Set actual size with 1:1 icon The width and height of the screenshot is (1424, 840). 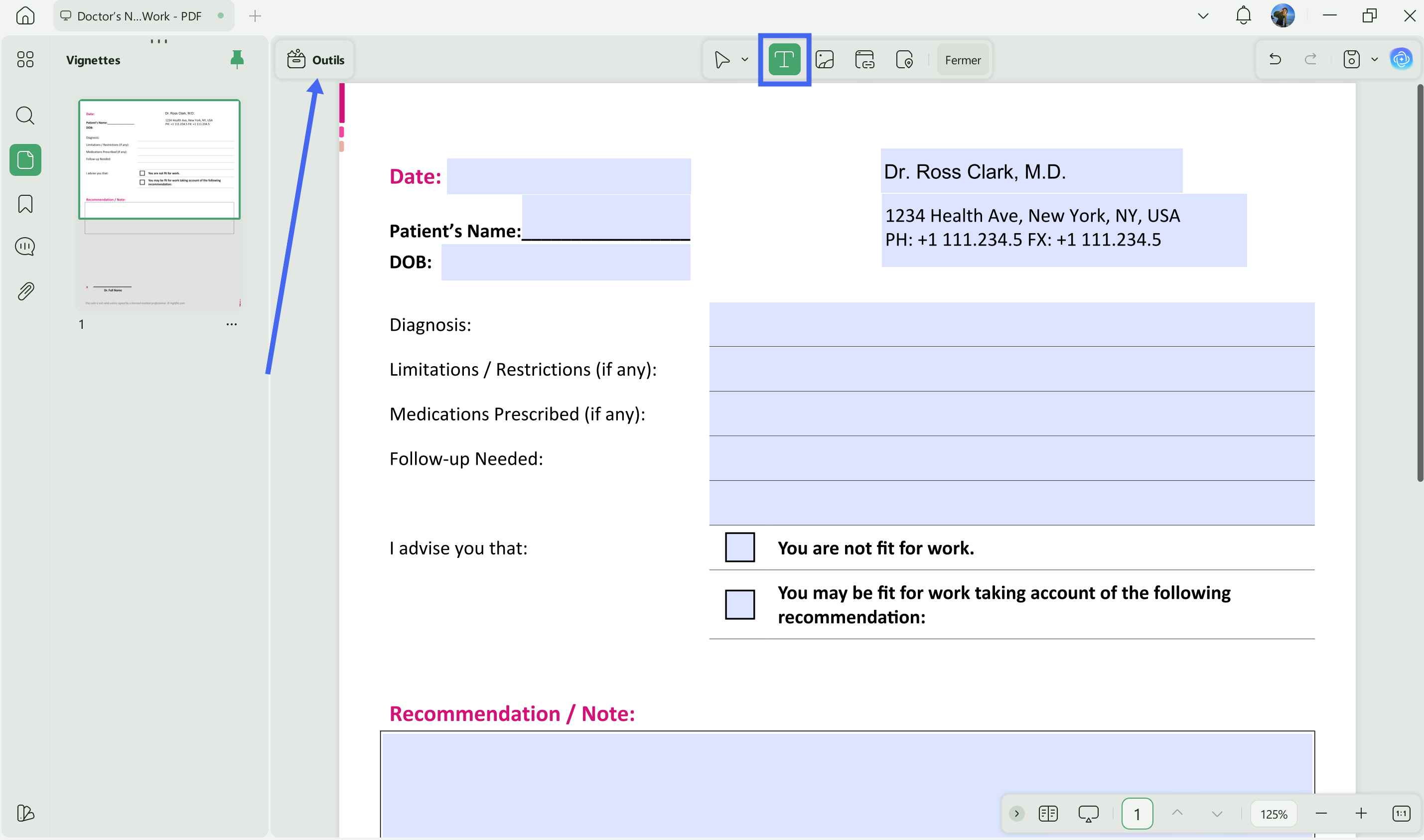(1401, 814)
